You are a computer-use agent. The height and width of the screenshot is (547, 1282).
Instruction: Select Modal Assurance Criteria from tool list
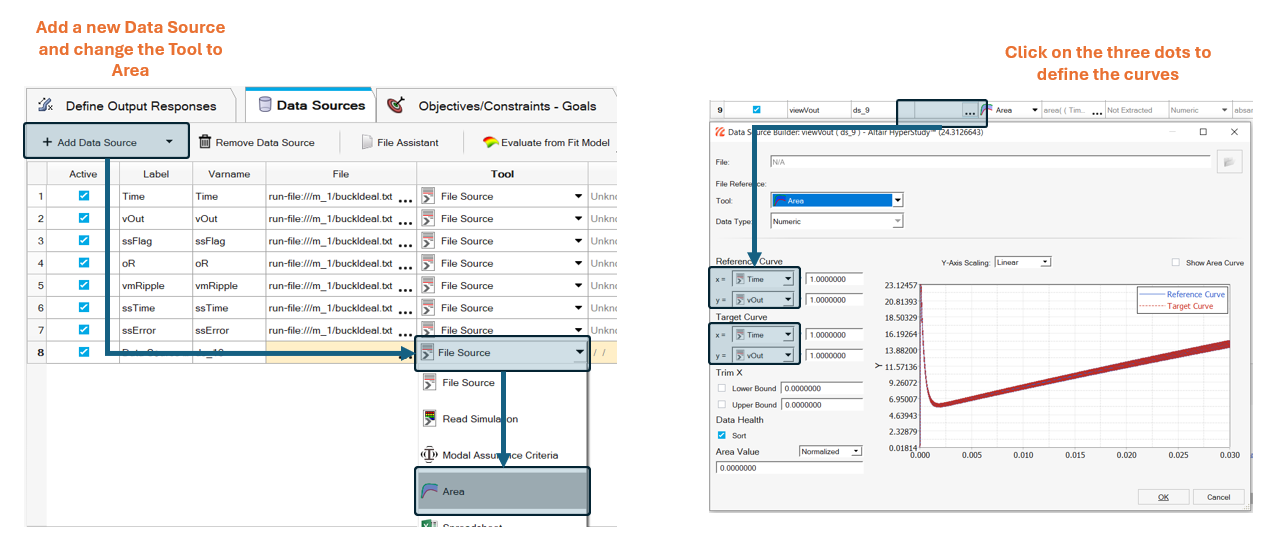502,455
